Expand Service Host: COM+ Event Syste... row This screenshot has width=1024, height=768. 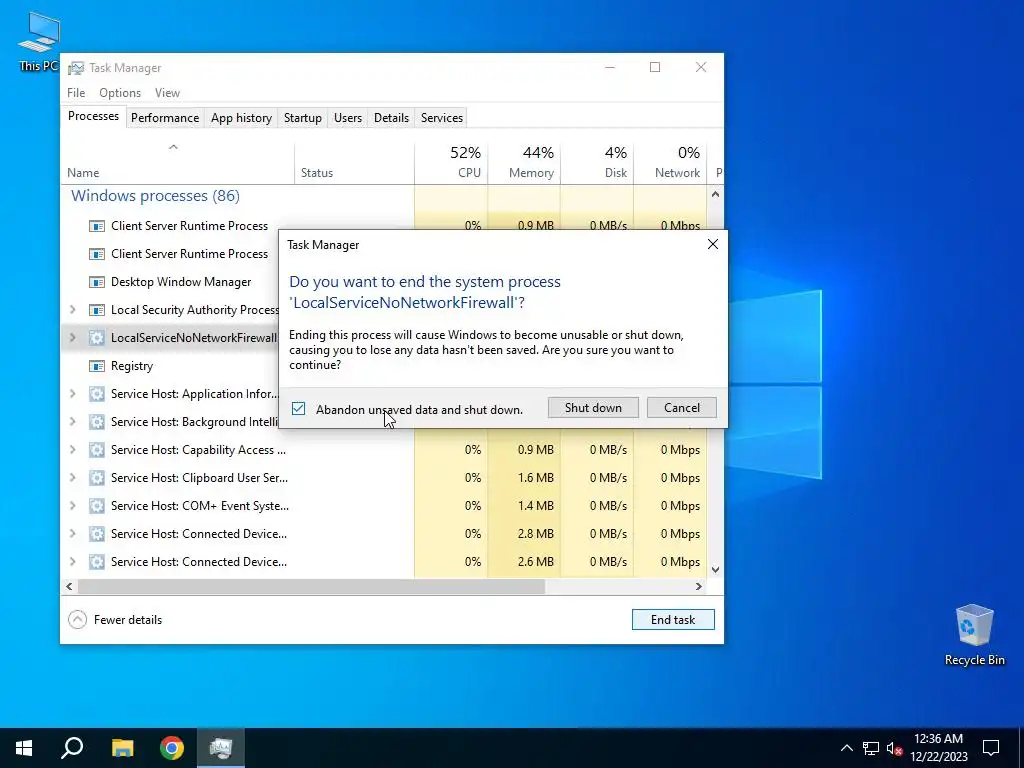pos(72,506)
